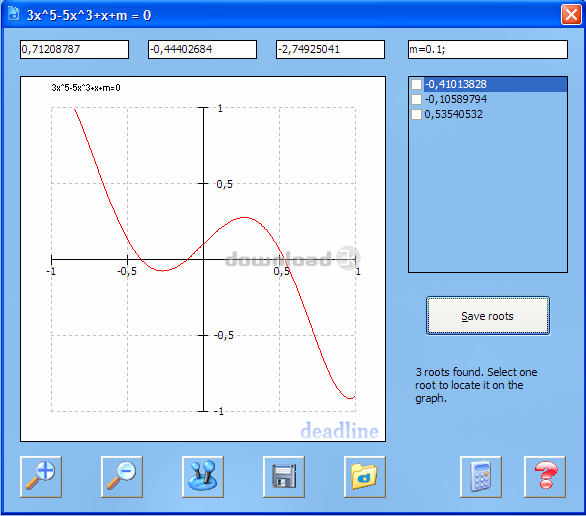Viewport: 586px width, 516px height.
Task: Click the field showing -0,44402684
Action: click(202, 49)
